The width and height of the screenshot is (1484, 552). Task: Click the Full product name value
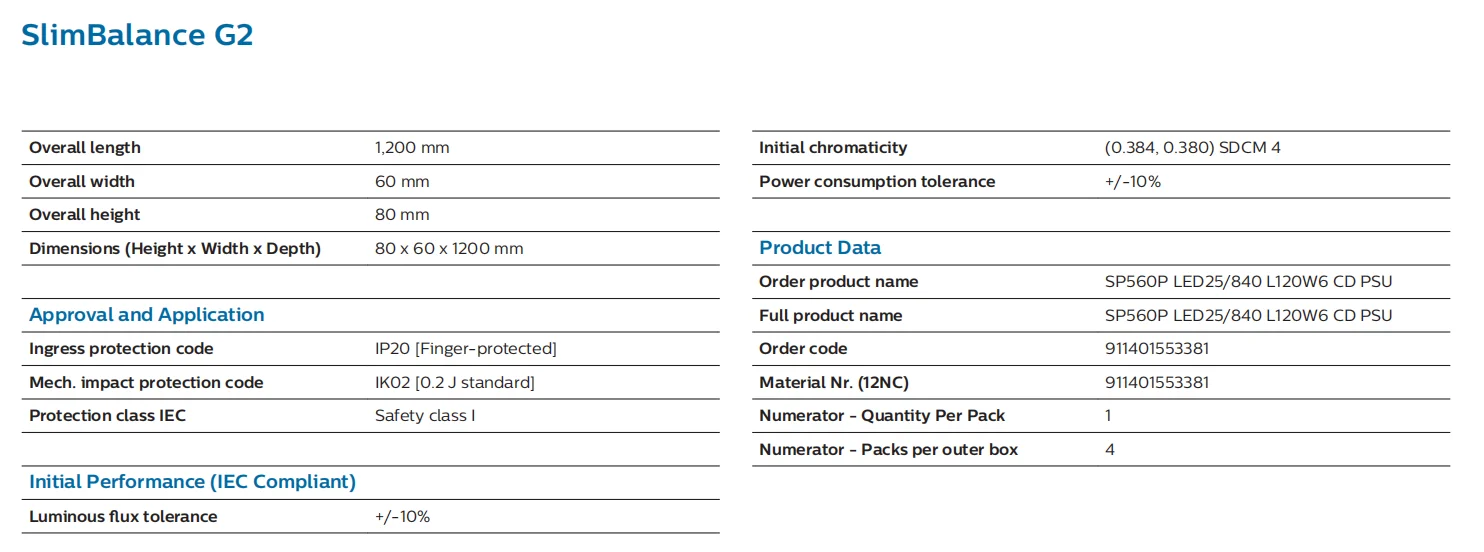pyautogui.click(x=1248, y=316)
